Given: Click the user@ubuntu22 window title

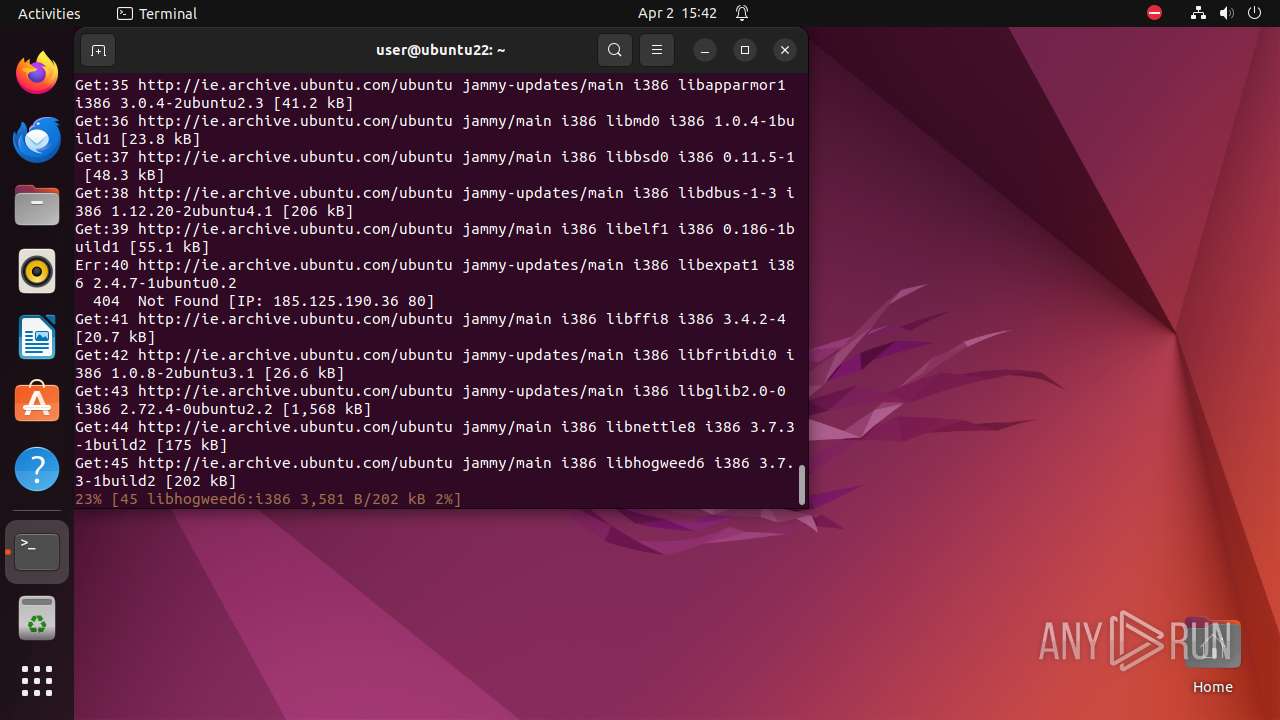Looking at the screenshot, I should (x=440, y=50).
